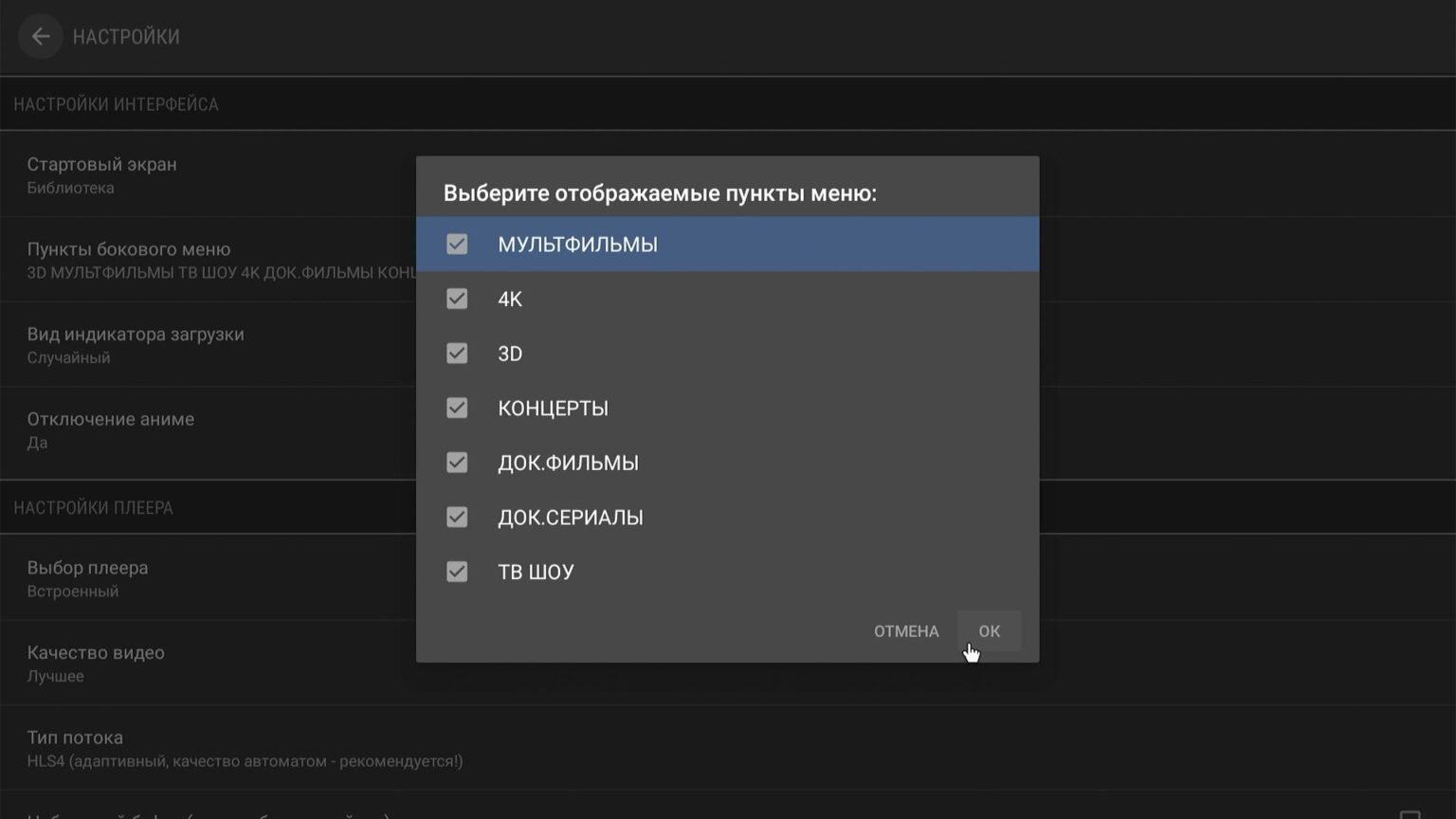
Task: Toggle the ДОК.СЕРИАЛЫ checkbox
Action: [x=457, y=518]
